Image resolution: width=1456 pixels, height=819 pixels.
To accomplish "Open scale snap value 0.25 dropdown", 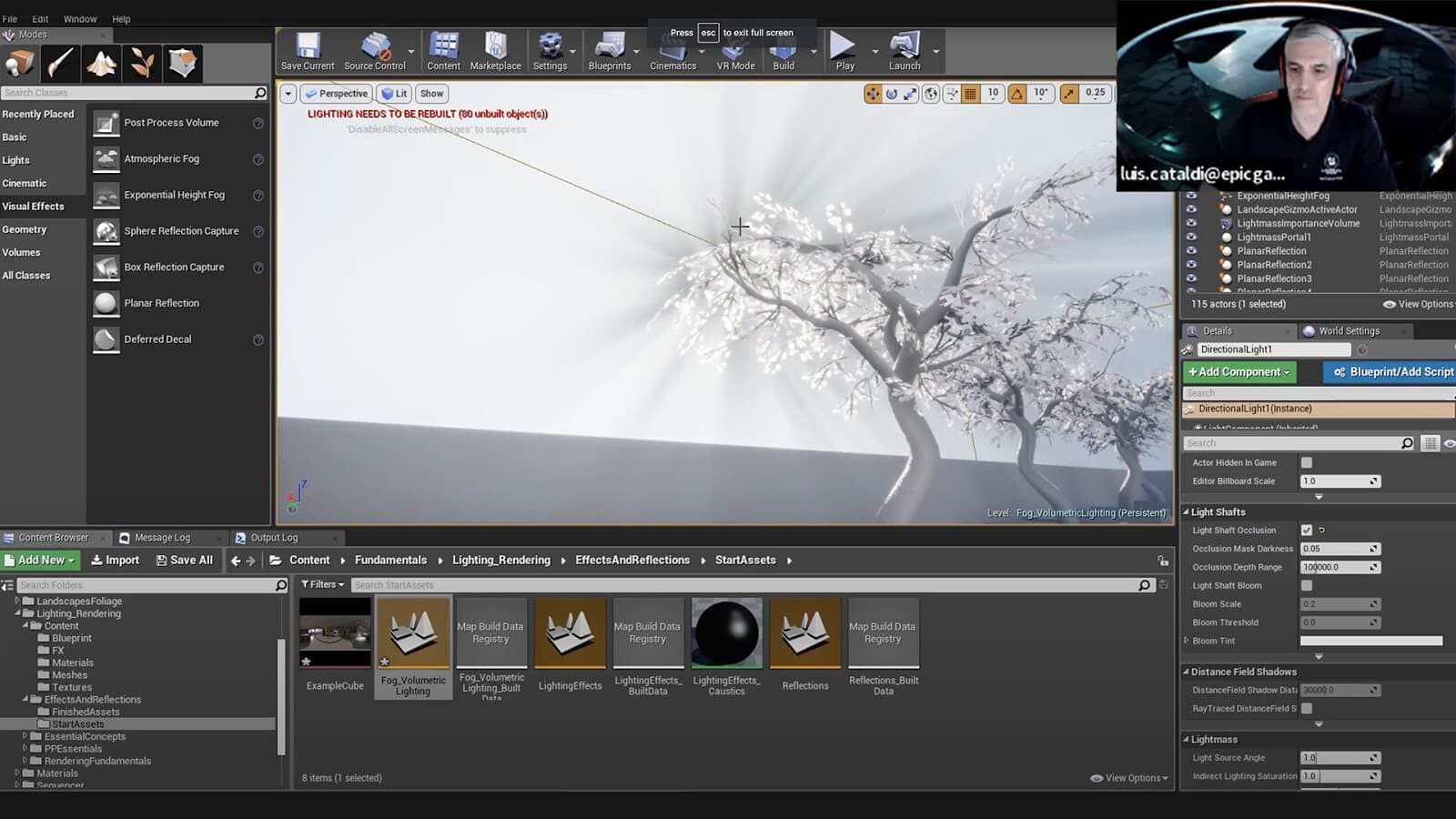I will pyautogui.click(x=1095, y=93).
